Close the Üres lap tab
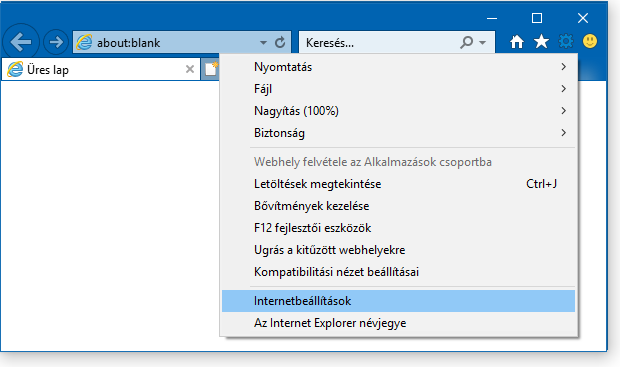620x367 pixels. (x=190, y=69)
